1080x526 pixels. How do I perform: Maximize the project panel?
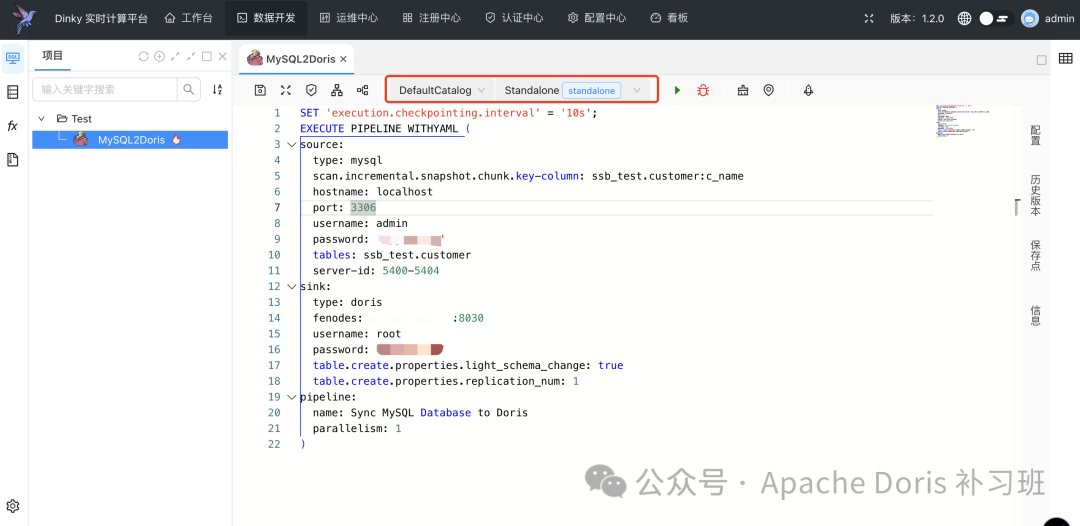207,56
